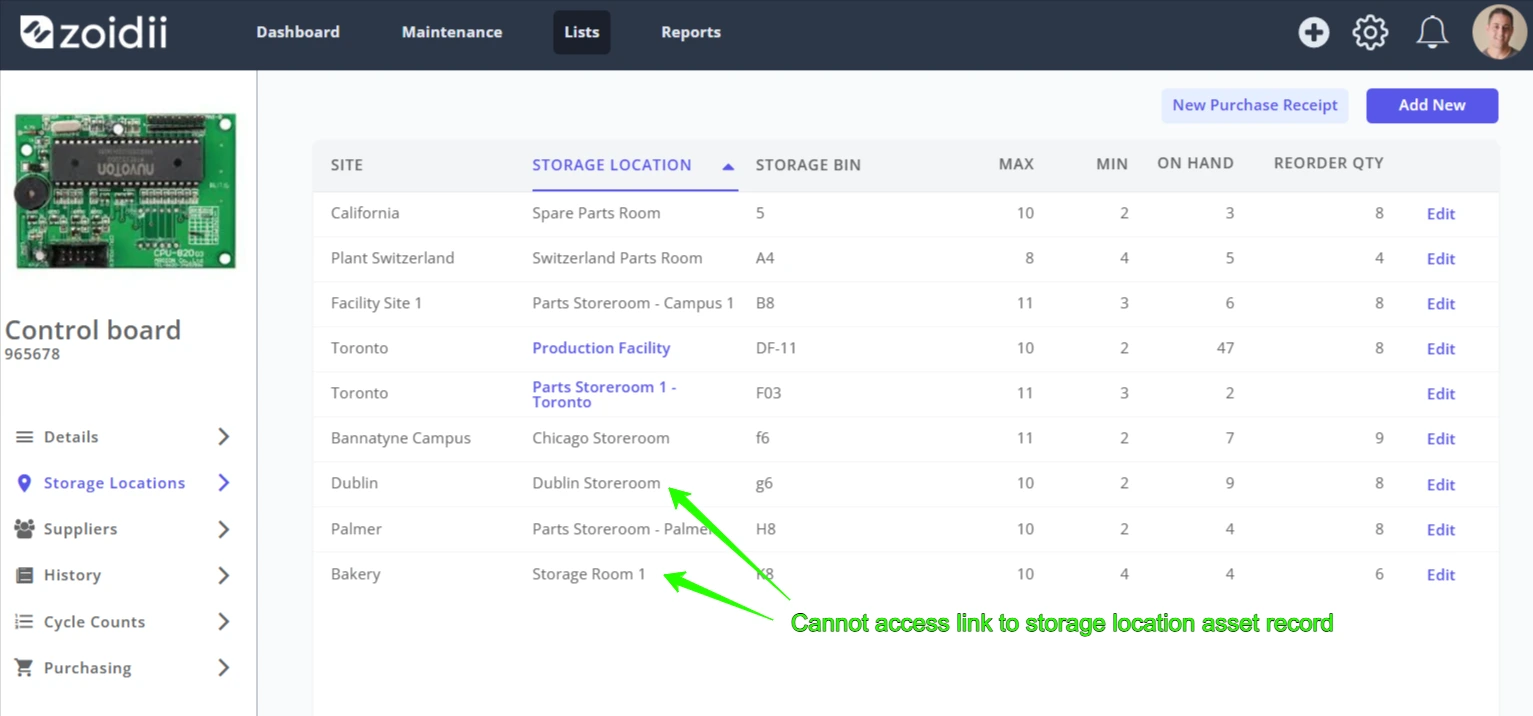
Task: Open the Production Facility link
Action: [x=601, y=348]
